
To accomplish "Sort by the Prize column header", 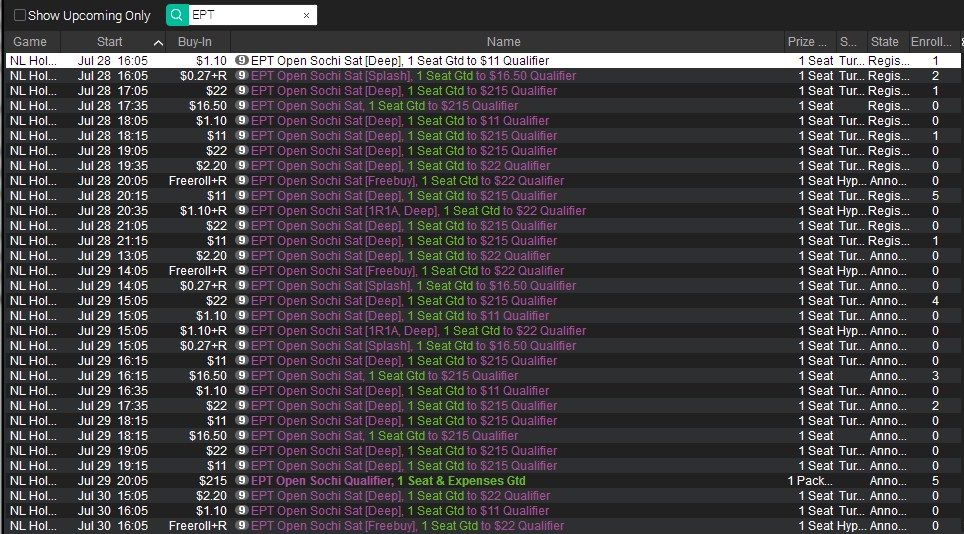I will (x=807, y=42).
